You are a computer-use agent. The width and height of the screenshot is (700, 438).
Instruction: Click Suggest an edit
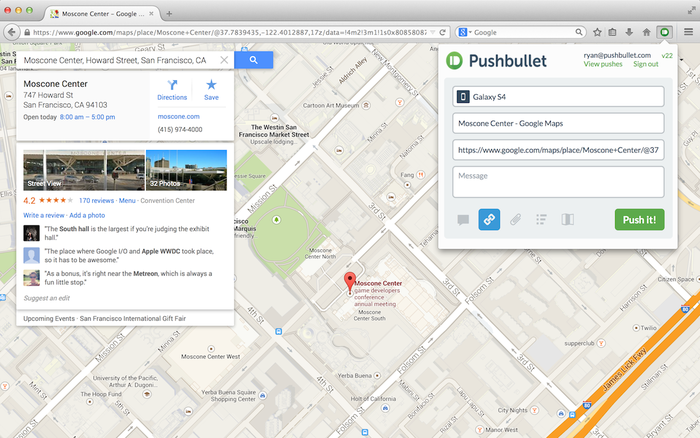(46, 298)
